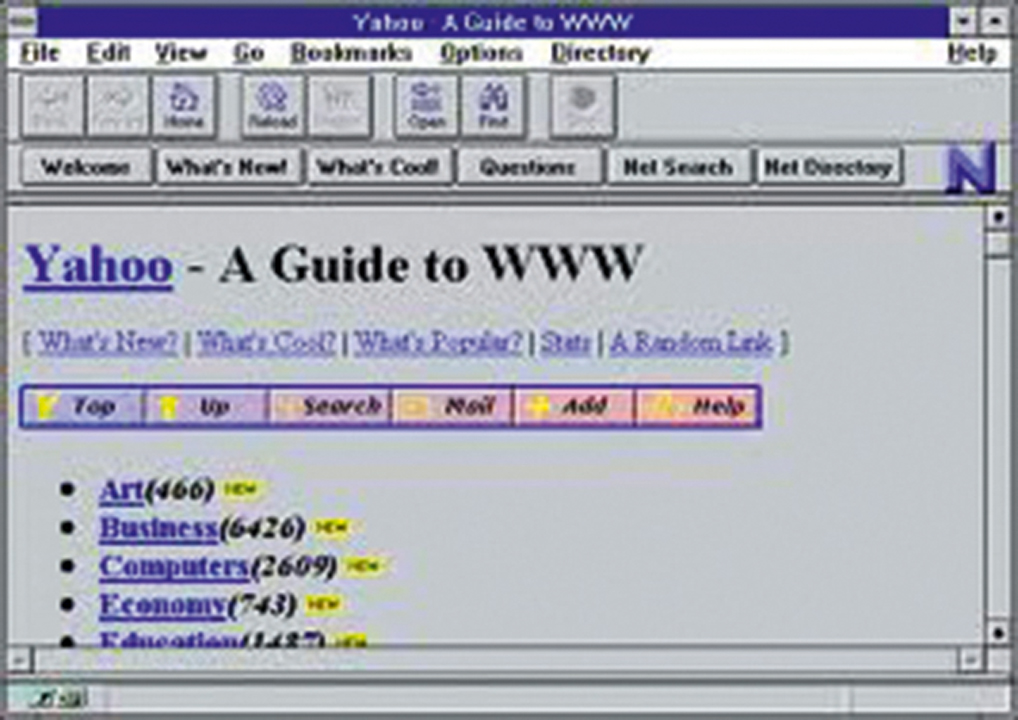The image size is (1018, 720).
Task: Click the Images toolbar icon
Action: [x=339, y=106]
